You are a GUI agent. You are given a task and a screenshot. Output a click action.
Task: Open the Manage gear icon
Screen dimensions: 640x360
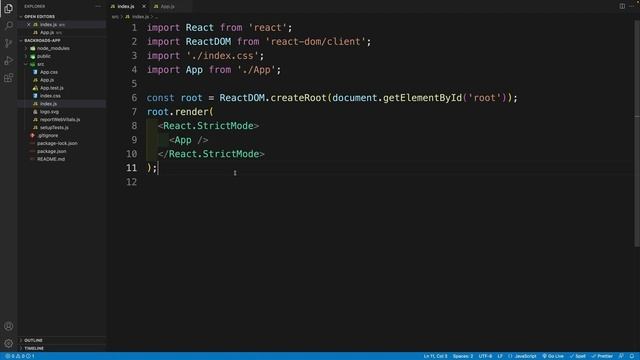[8, 343]
